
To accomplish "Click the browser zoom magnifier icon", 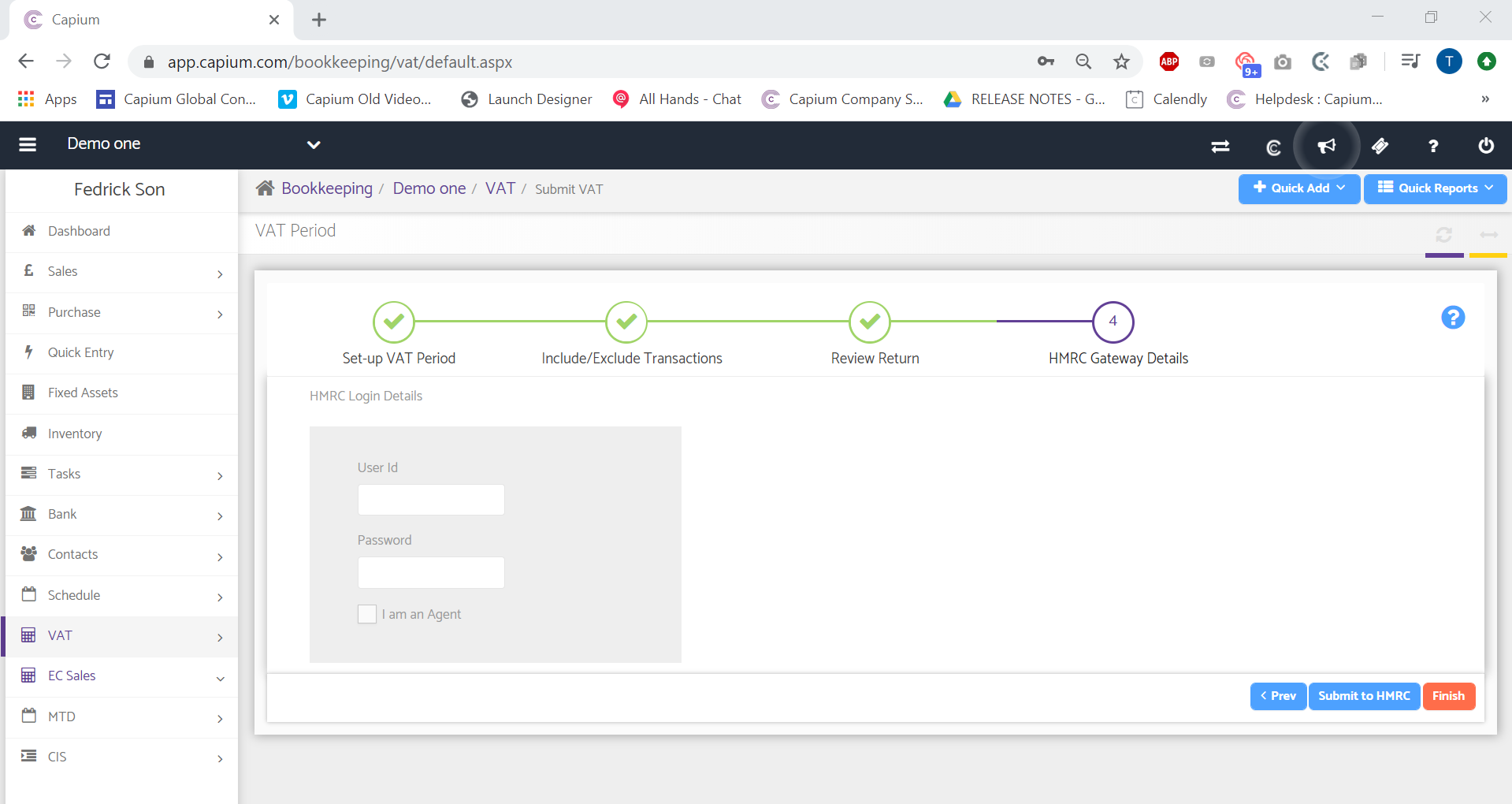I will pyautogui.click(x=1083, y=61).
